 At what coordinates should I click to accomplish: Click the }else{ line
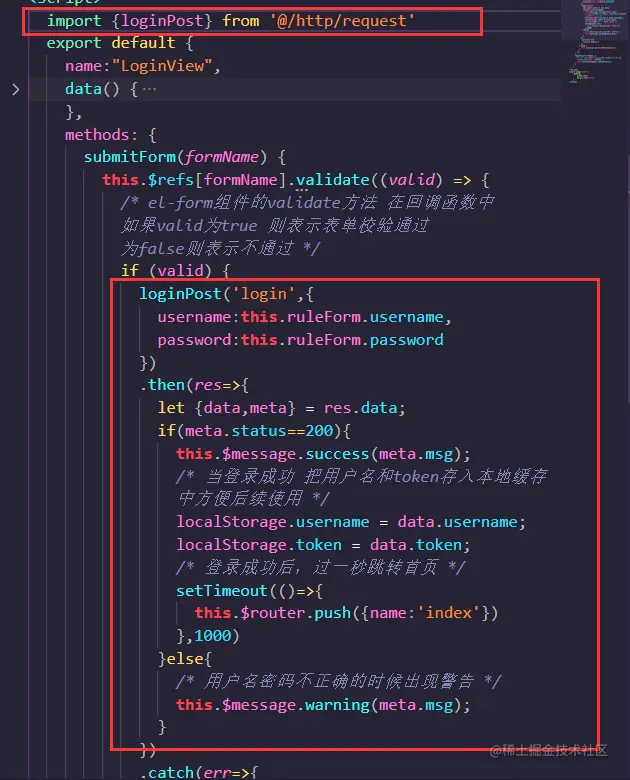[x=185, y=659]
